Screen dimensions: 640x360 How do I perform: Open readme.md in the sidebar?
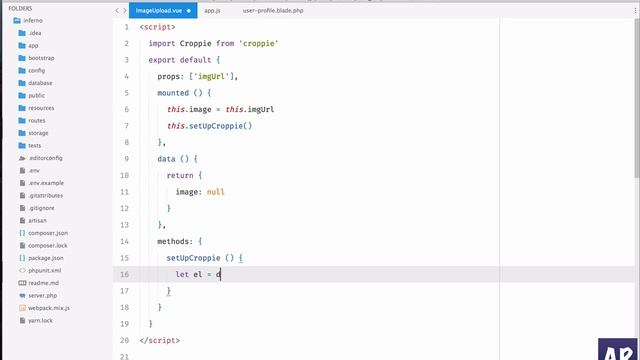tap(43, 283)
